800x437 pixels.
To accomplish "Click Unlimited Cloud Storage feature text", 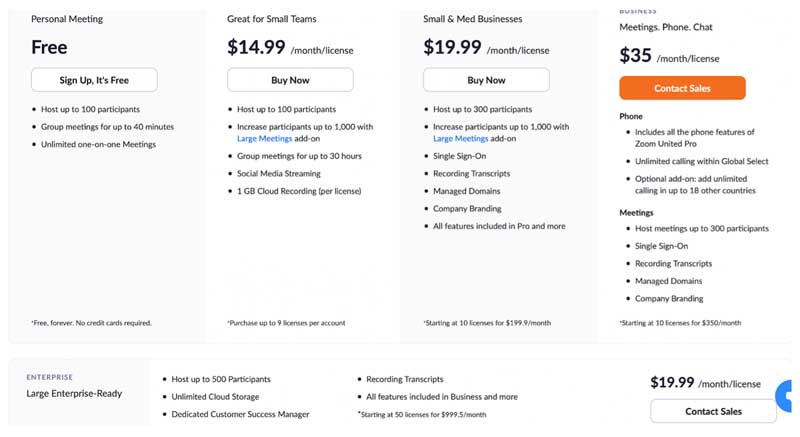I will point(215,397).
